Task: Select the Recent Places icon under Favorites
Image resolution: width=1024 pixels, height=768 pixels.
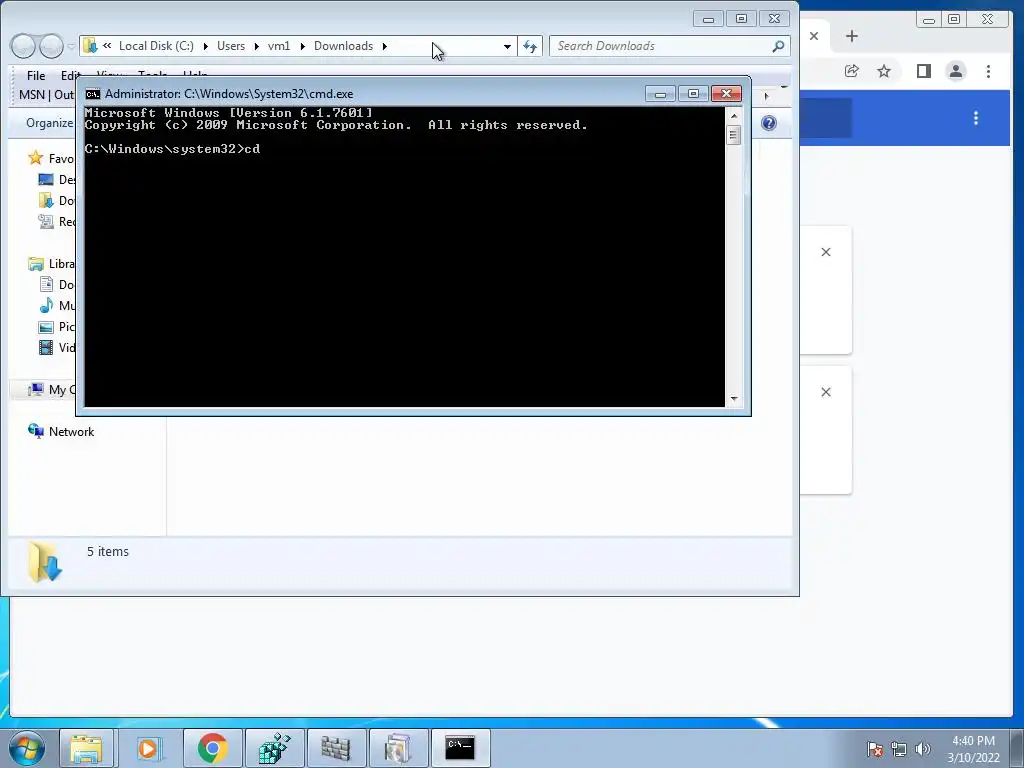Action: pos(46,221)
